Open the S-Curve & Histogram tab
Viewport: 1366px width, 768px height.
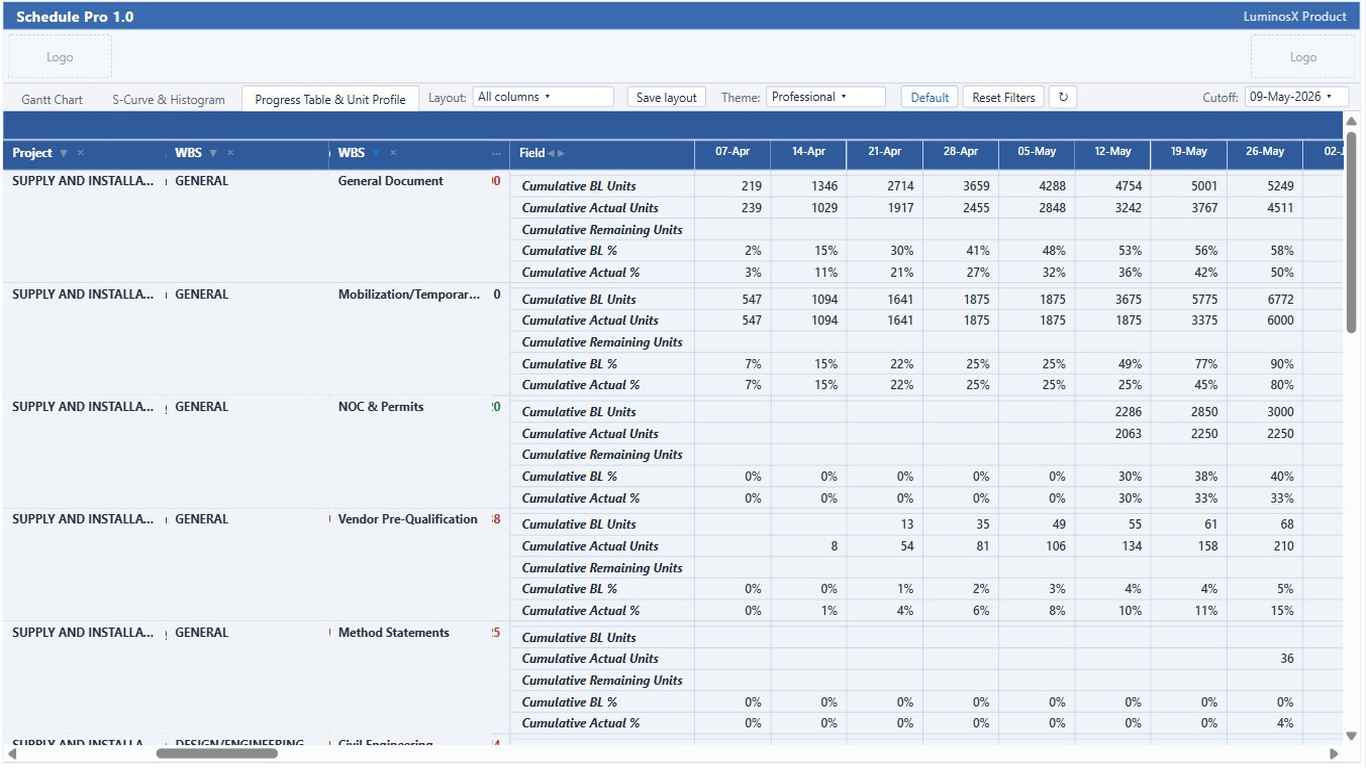[169, 99]
